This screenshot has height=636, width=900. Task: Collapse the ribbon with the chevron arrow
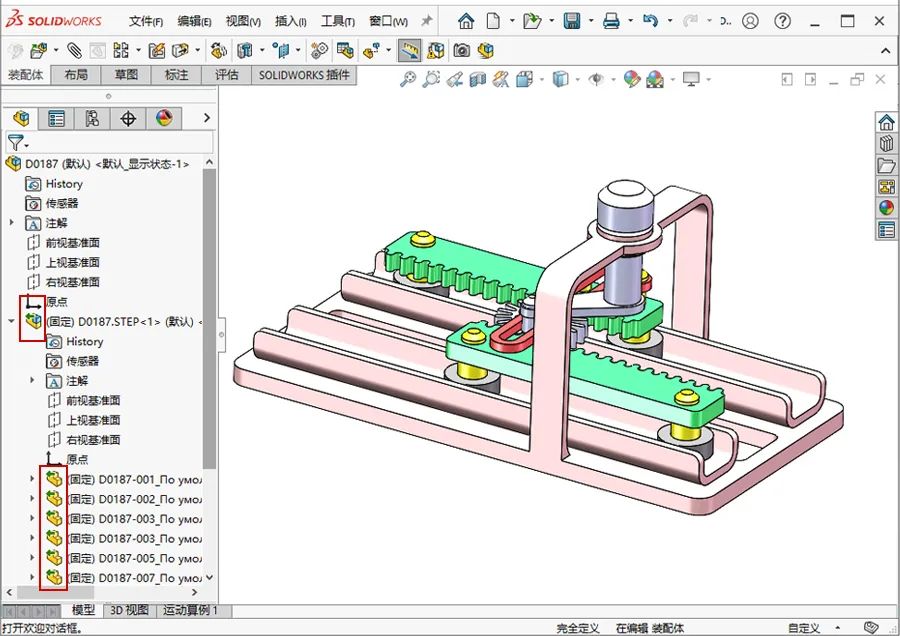[x=885, y=51]
